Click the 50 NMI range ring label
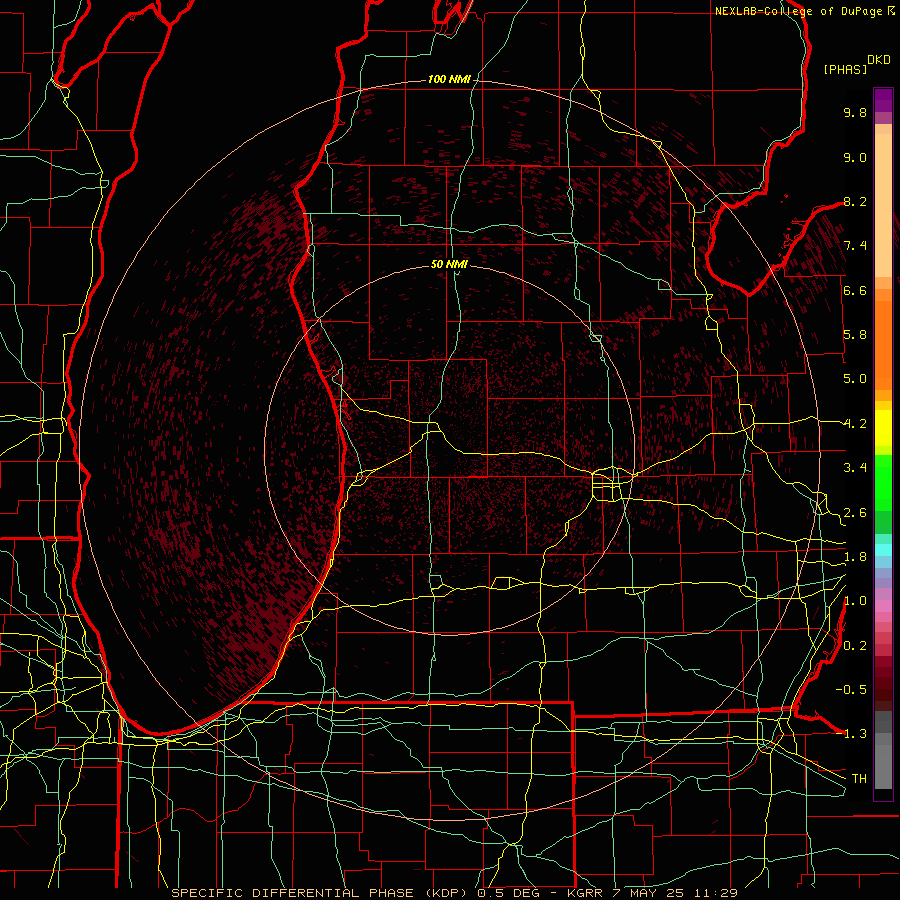900x900 pixels. [449, 264]
